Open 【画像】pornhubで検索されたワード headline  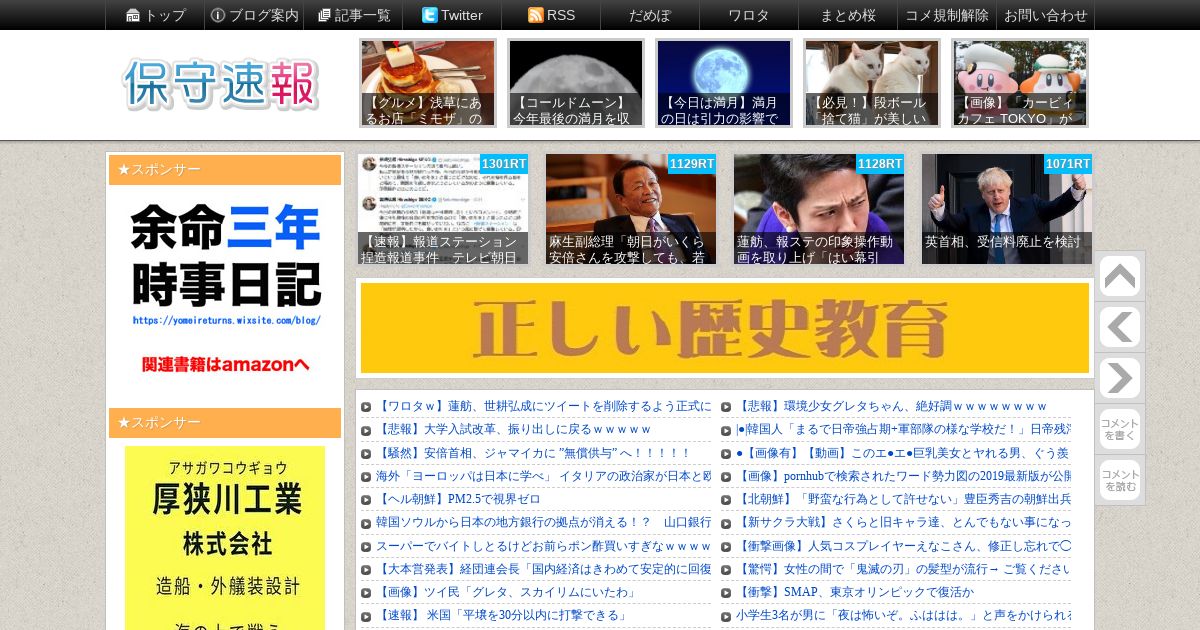(x=903, y=476)
